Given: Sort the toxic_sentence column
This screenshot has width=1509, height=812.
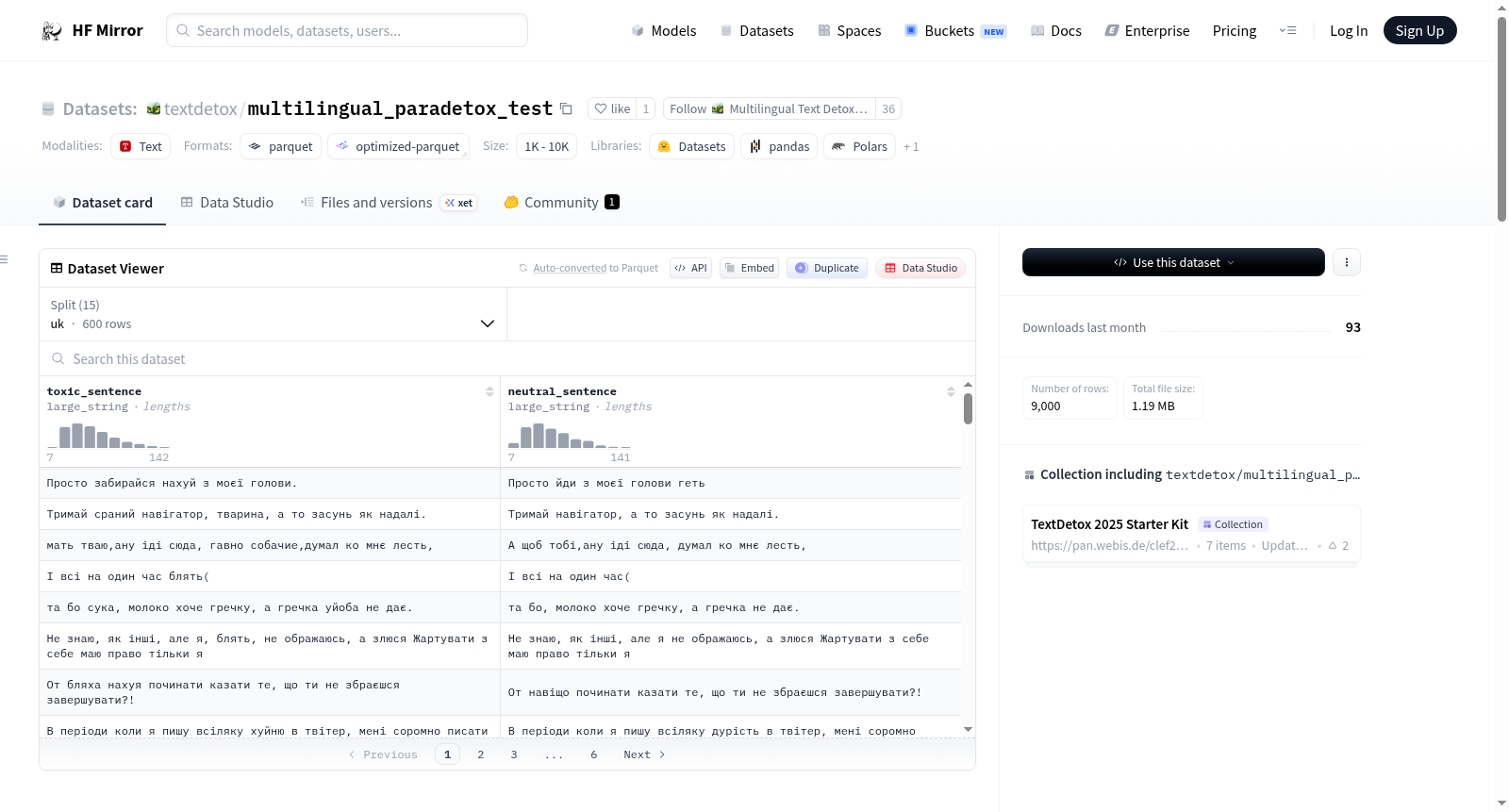Looking at the screenshot, I should [489, 391].
